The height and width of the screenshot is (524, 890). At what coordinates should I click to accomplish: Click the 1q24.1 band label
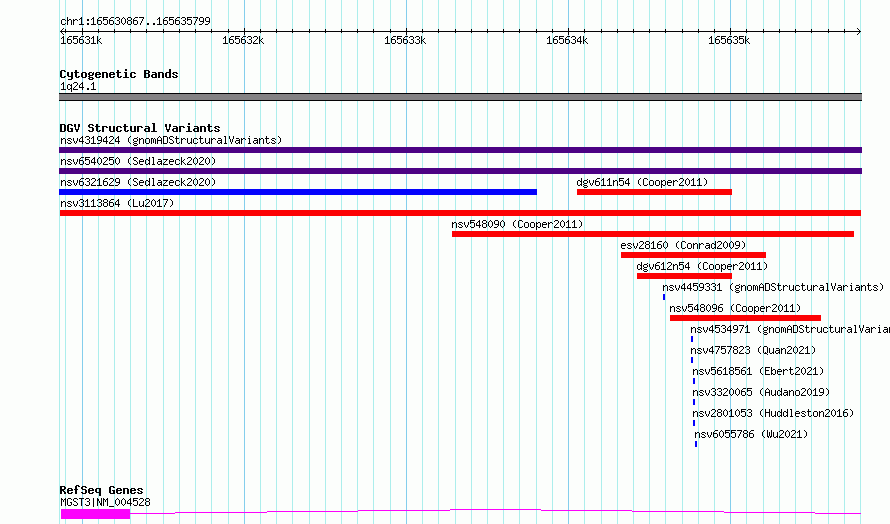78,86
